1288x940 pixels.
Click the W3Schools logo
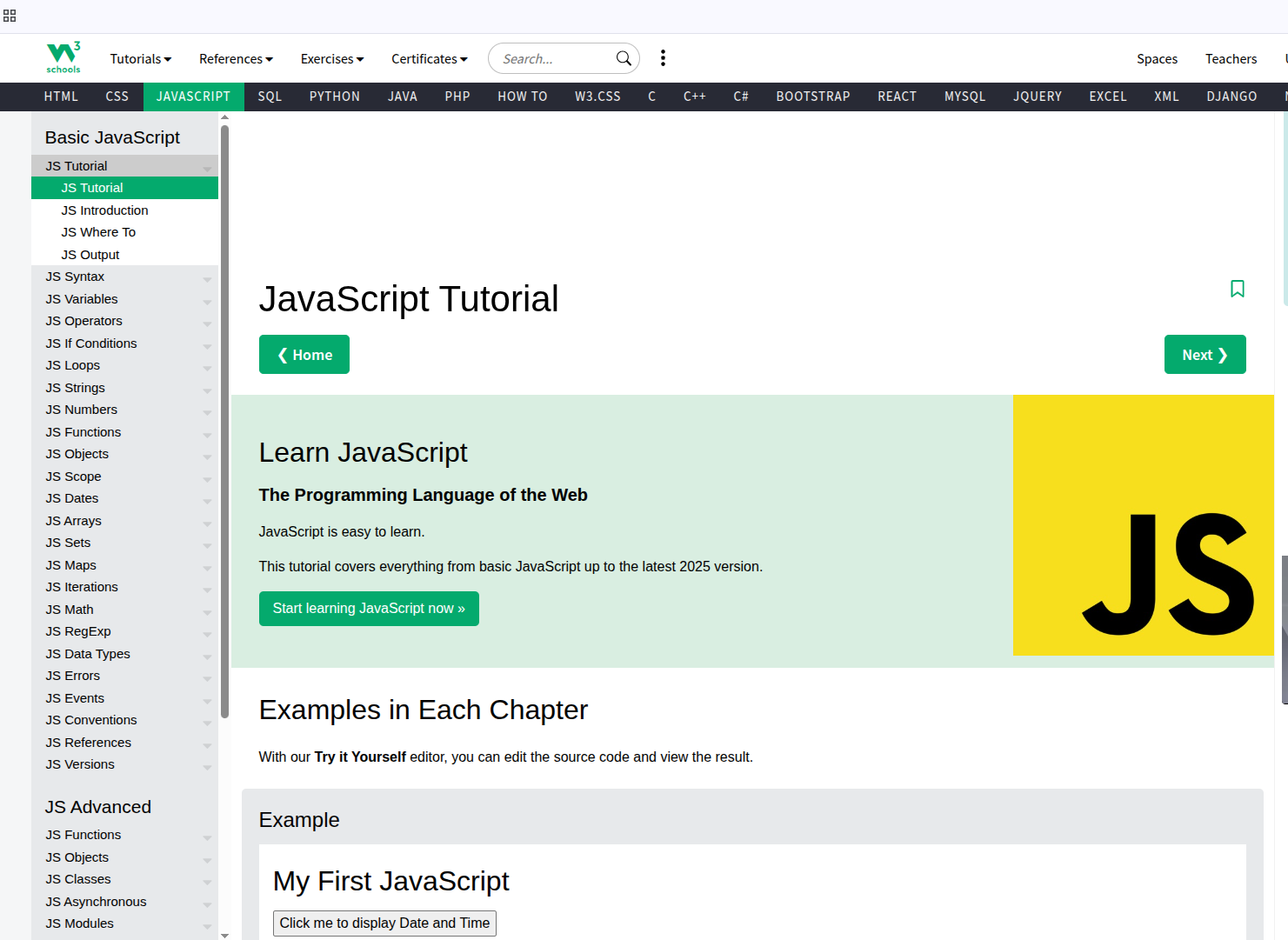coord(63,57)
